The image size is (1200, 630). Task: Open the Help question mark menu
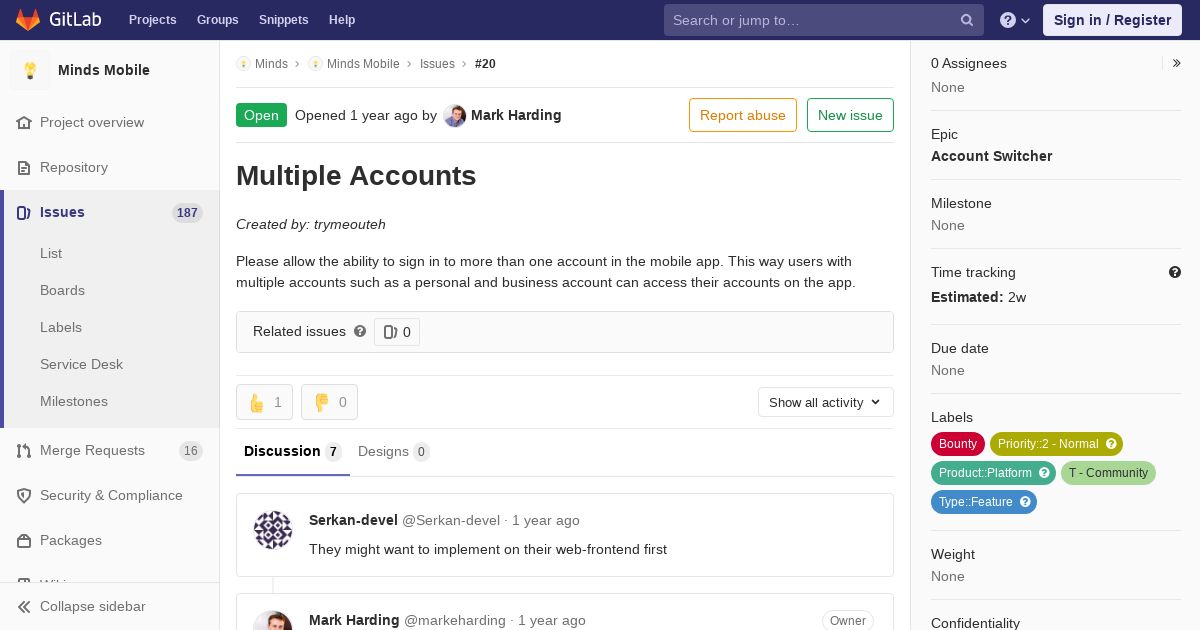(1015, 20)
